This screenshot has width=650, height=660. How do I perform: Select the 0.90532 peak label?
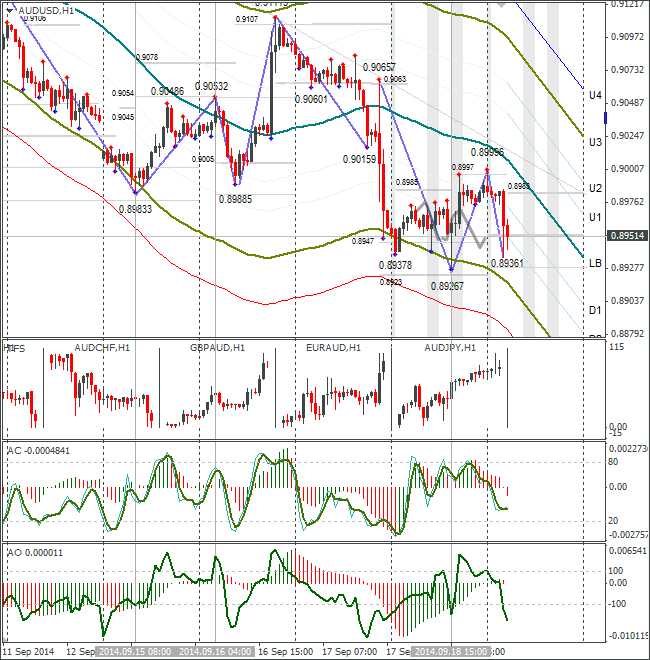pos(211,86)
